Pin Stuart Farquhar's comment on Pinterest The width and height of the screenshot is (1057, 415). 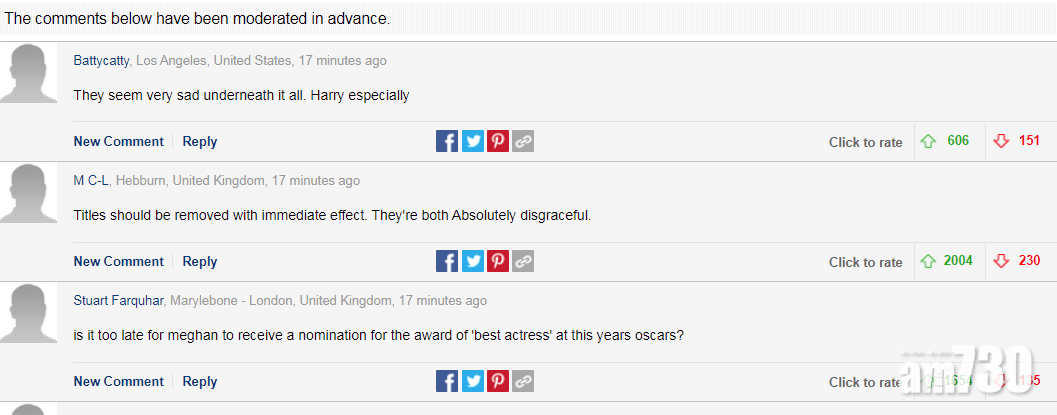[x=498, y=381]
